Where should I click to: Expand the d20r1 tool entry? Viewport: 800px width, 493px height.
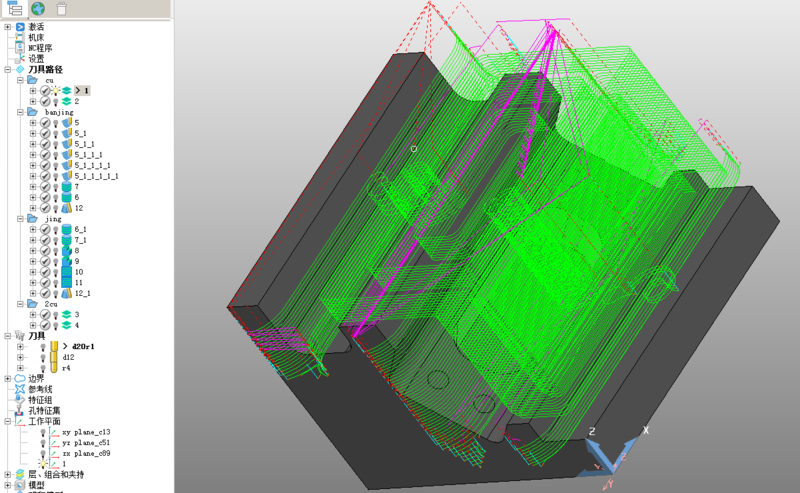[20, 347]
